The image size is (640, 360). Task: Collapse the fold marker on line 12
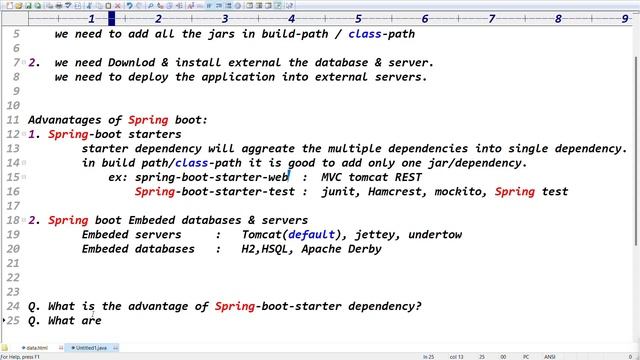point(24,134)
